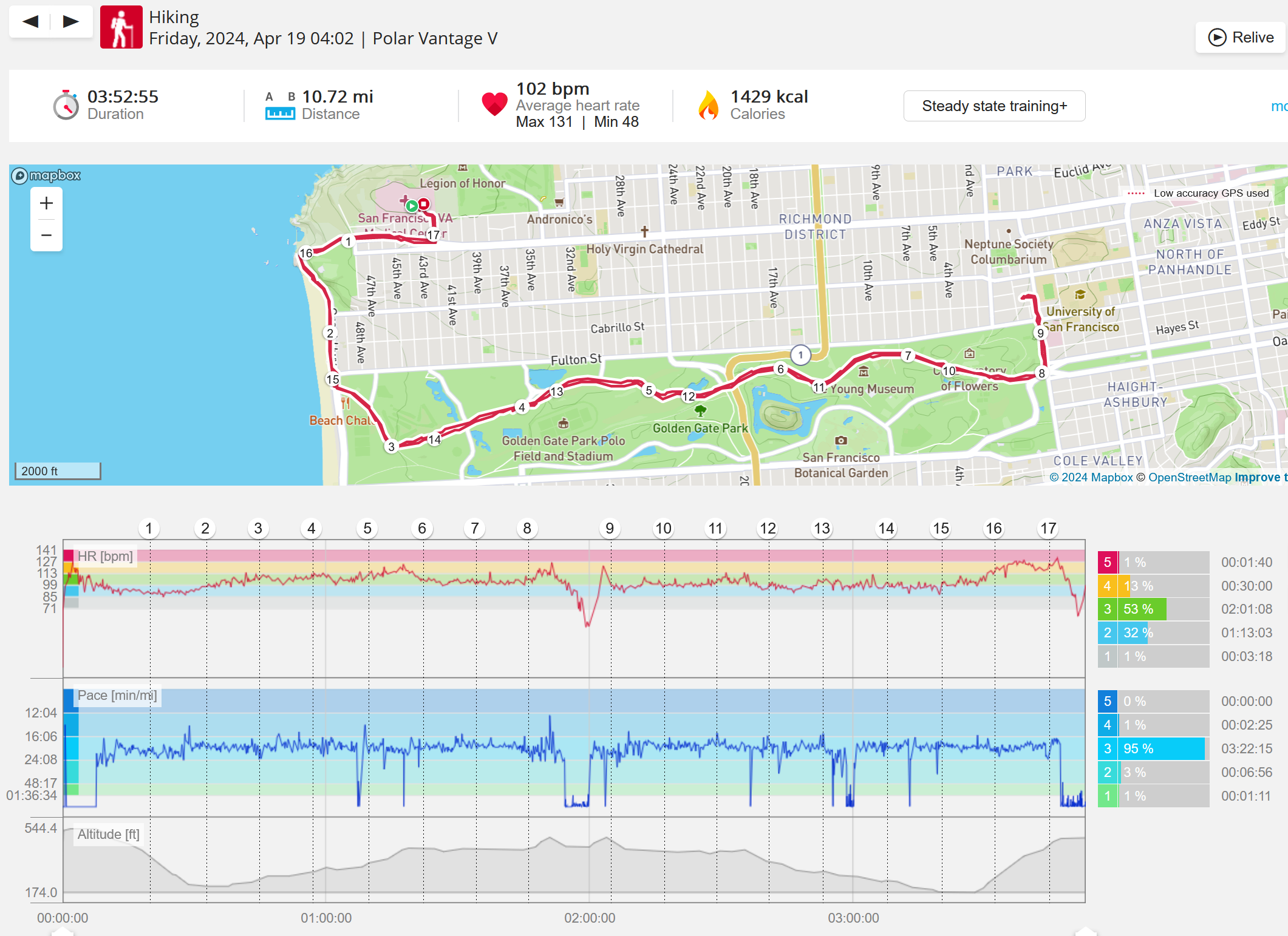Zoom out on the route map
Viewport: 1288px width, 936px height.
[x=46, y=235]
